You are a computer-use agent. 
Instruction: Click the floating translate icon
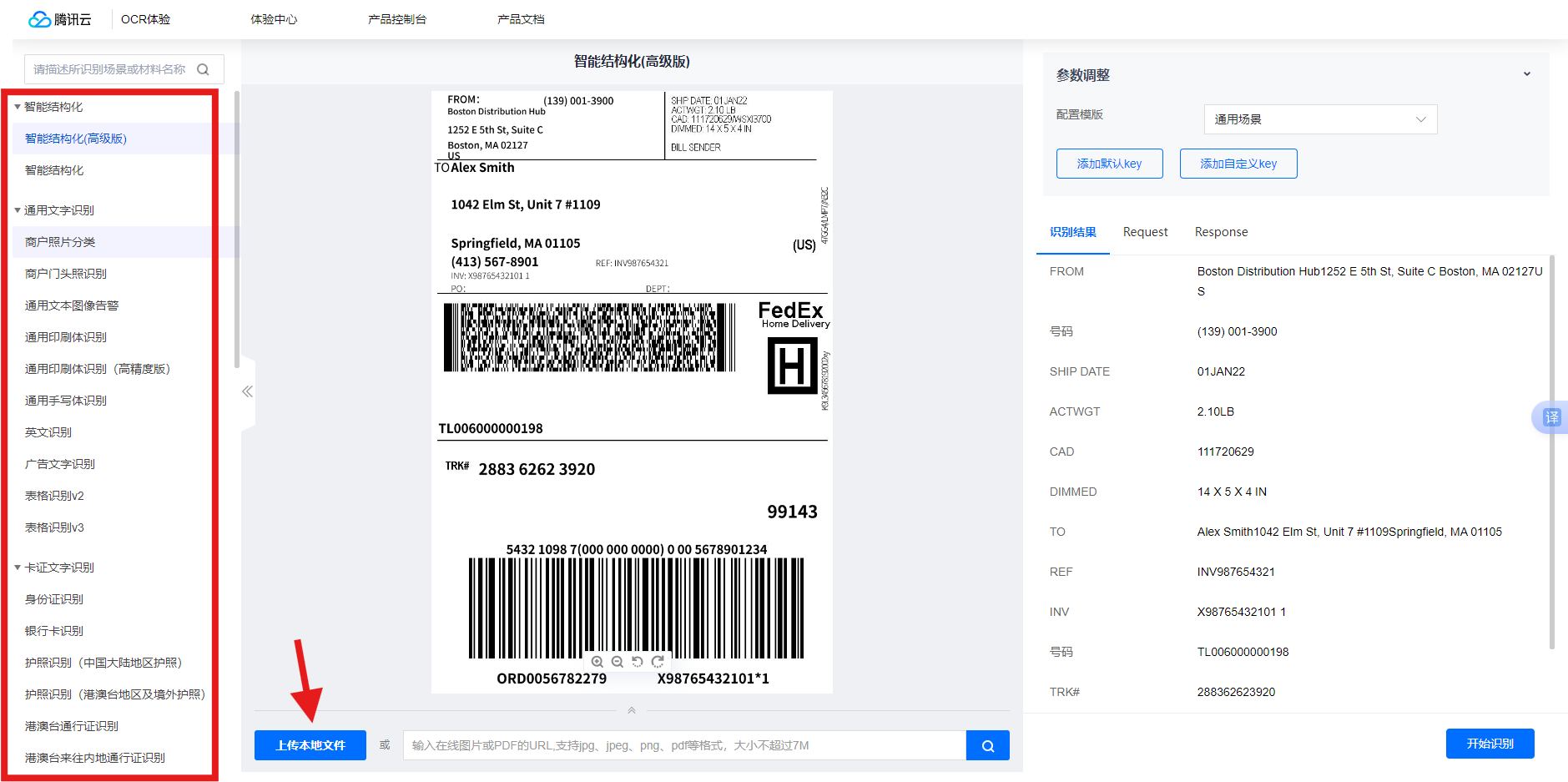(x=1550, y=417)
